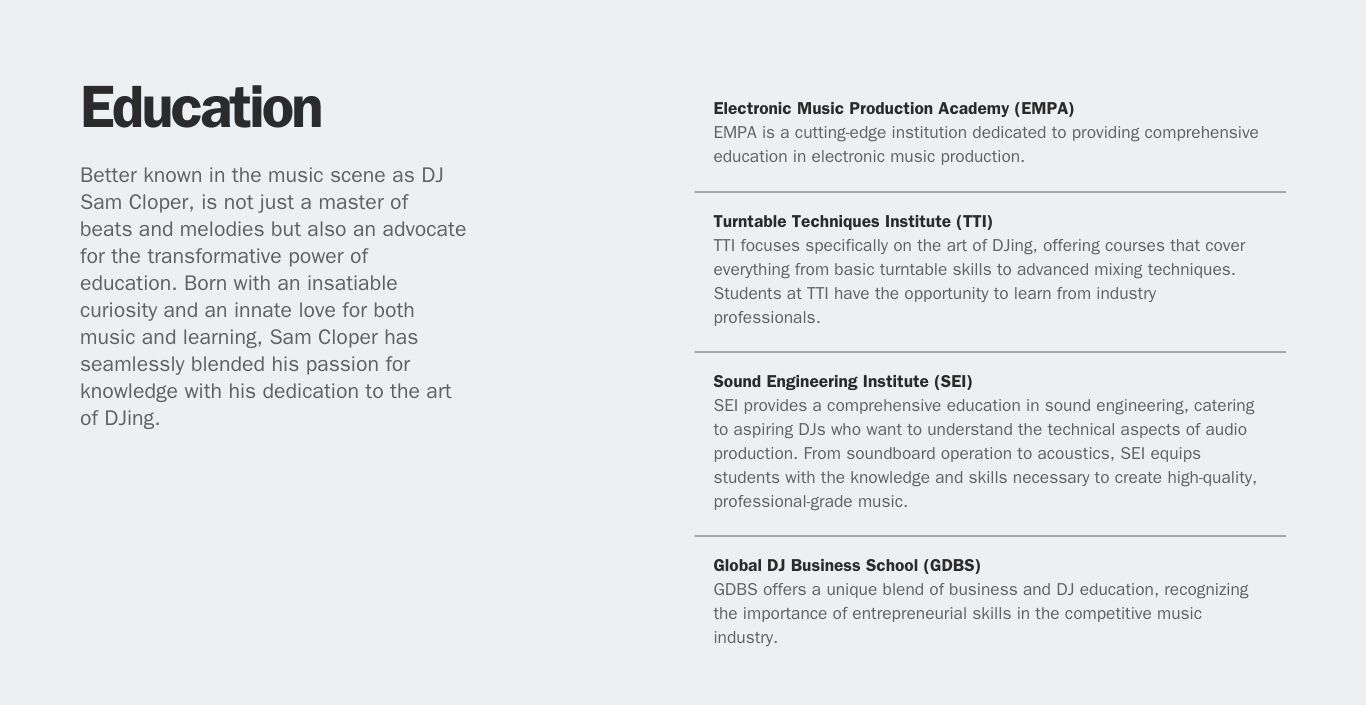Select the Sound Engineering Institute (SEI) title

click(842, 381)
